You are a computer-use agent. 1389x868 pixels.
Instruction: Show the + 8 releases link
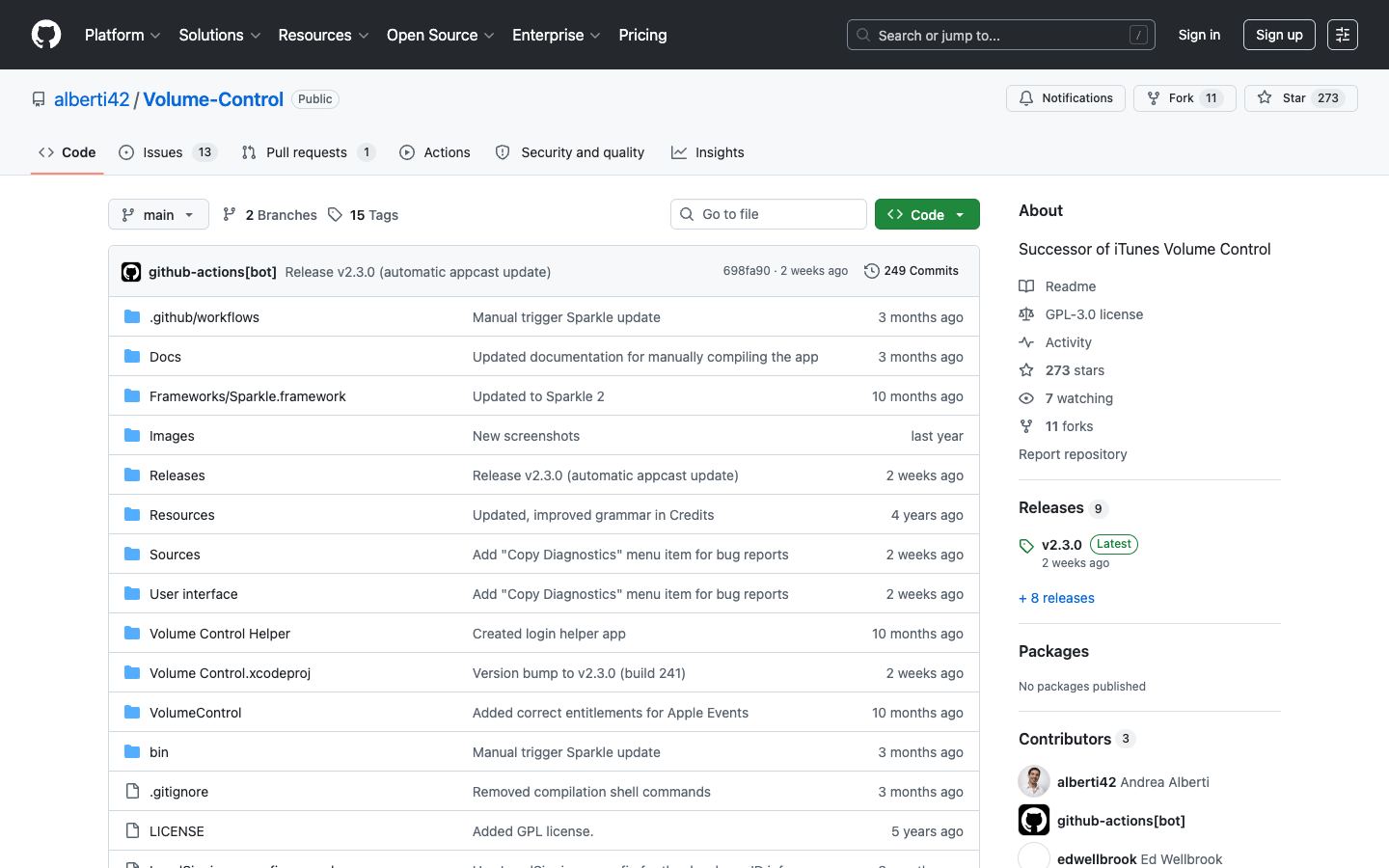[1056, 598]
